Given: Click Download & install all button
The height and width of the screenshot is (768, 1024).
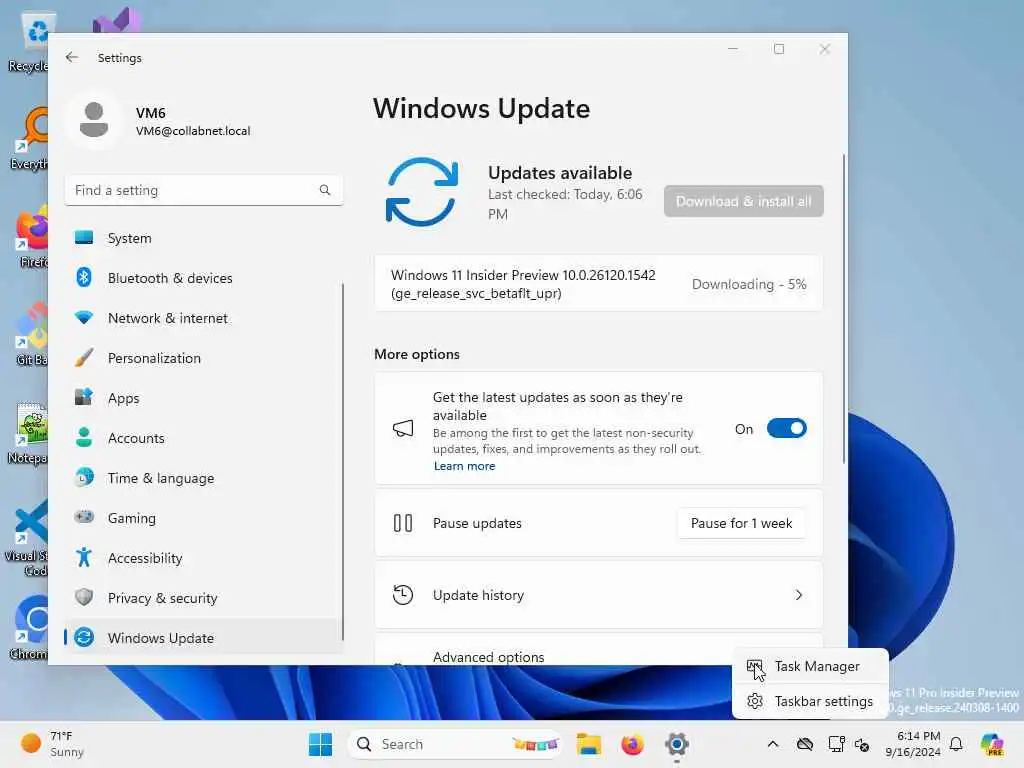Looking at the screenshot, I should [x=744, y=201].
